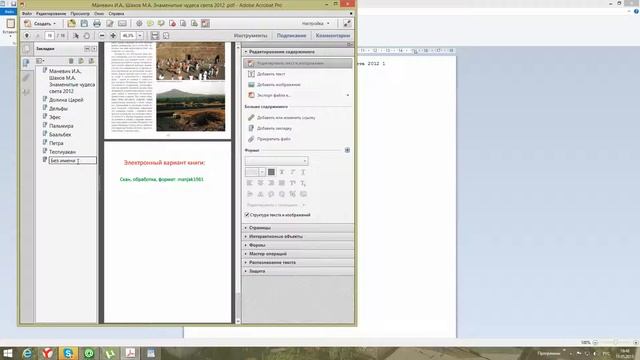Select the arrow selection tool
640x360 pixels.
point(76,36)
